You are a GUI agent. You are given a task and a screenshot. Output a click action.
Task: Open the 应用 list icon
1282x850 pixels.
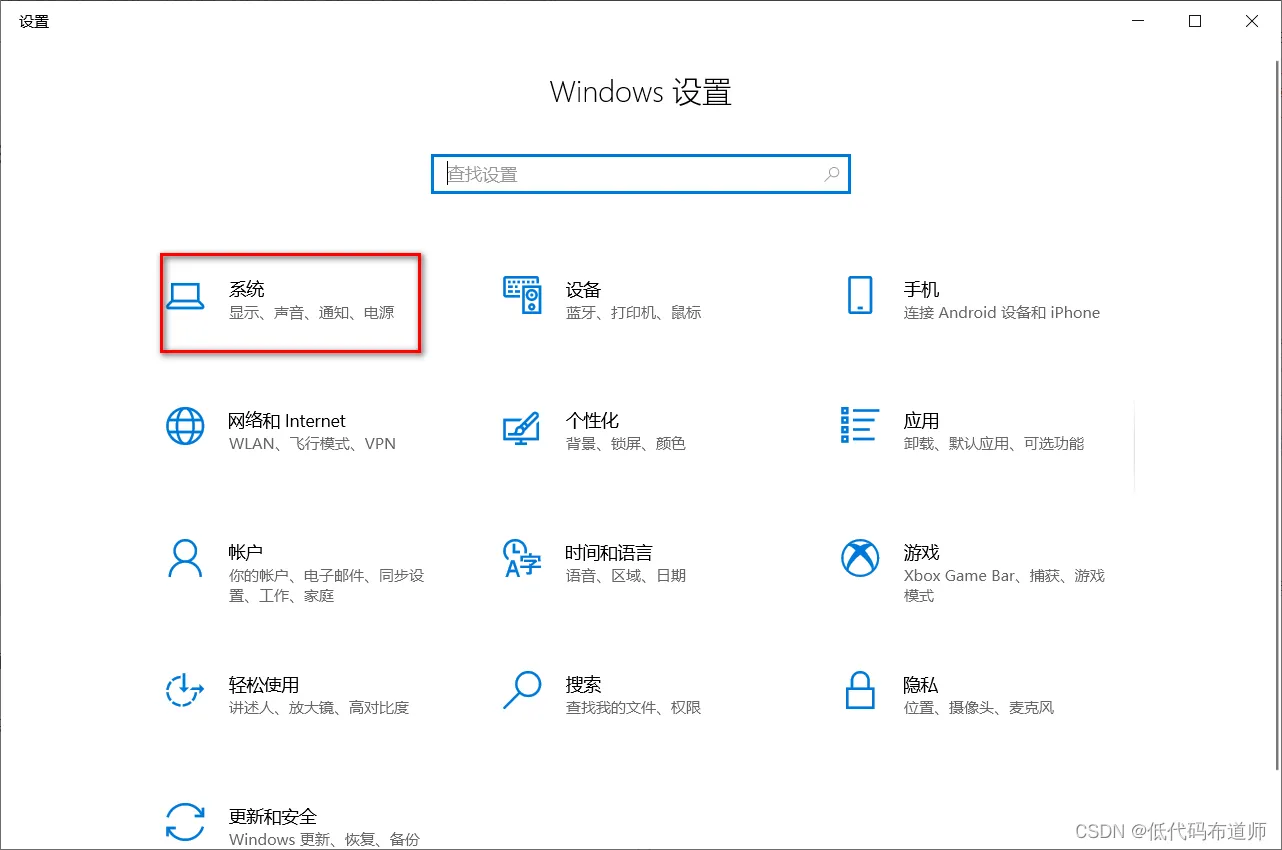[860, 425]
